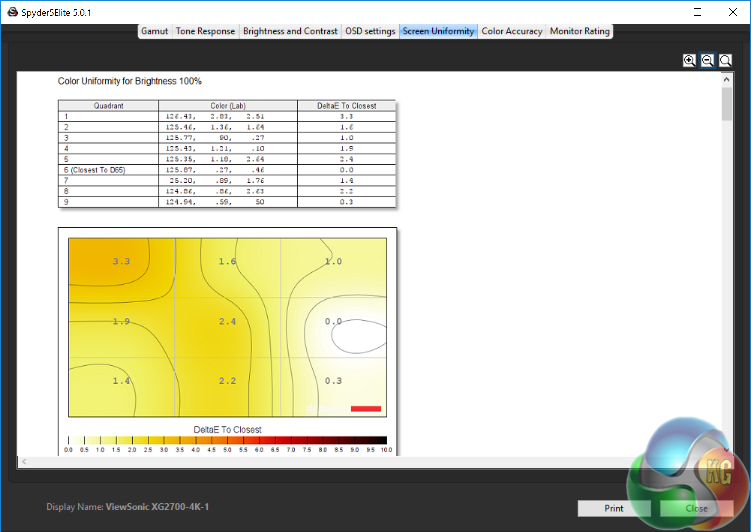Switch to the Tone Response tab

pyautogui.click(x=205, y=31)
